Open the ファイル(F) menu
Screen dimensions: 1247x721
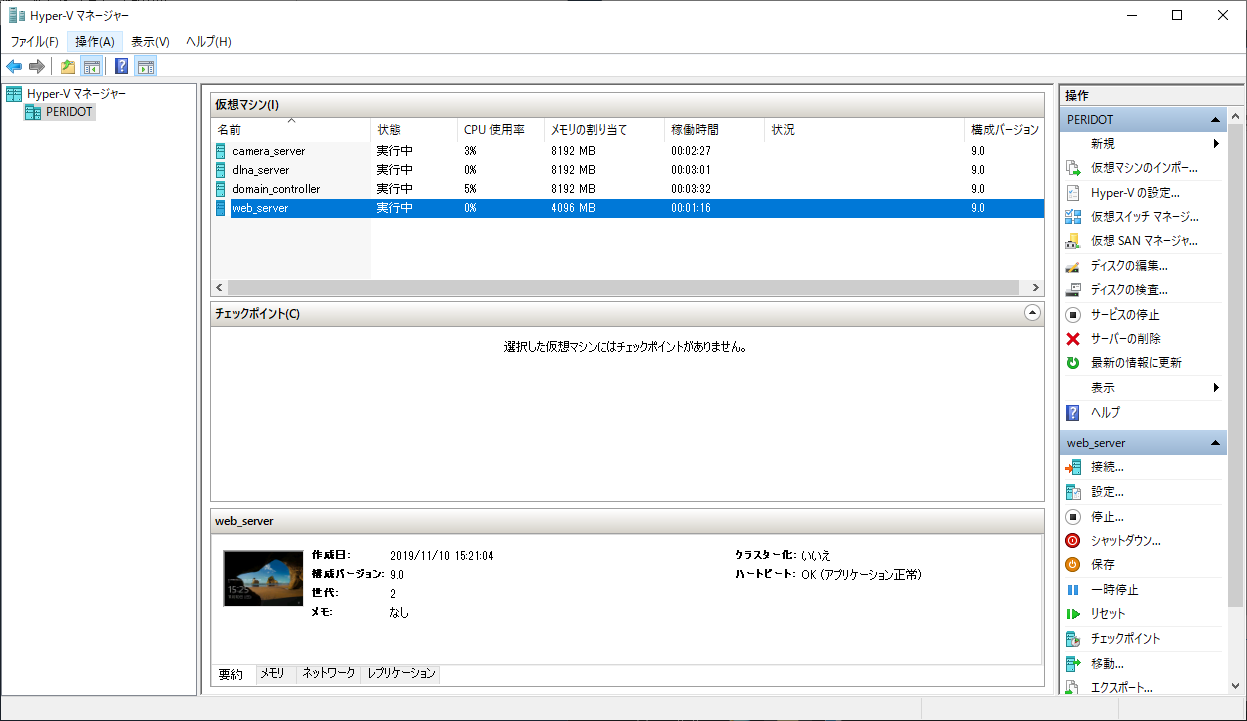point(35,41)
